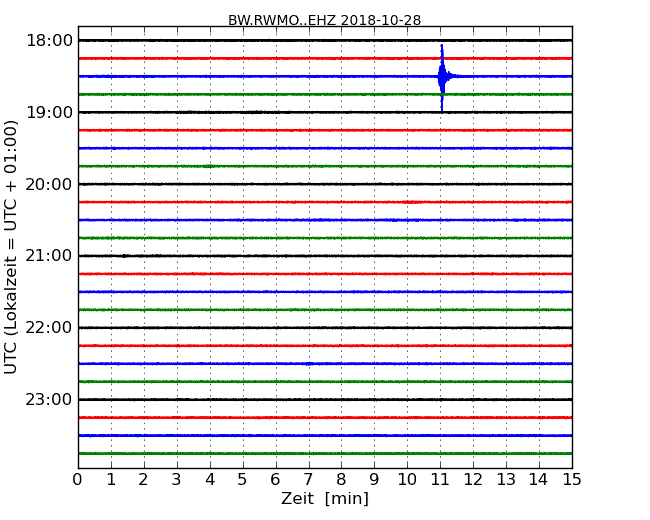Screen dimensions: 650x520
Task: Click the blue seismic event spike
Action: (x=442, y=77)
